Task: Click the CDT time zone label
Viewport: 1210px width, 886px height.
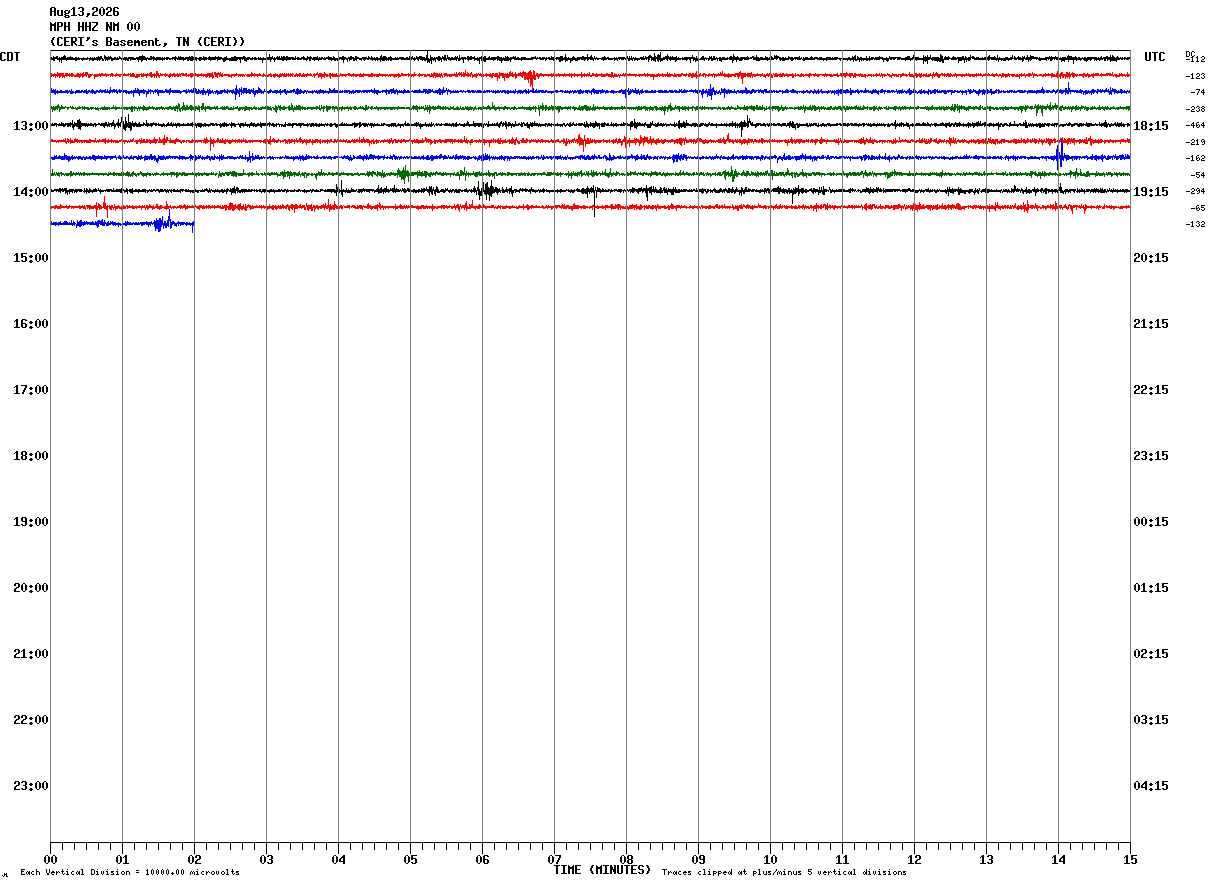Action: [10, 57]
